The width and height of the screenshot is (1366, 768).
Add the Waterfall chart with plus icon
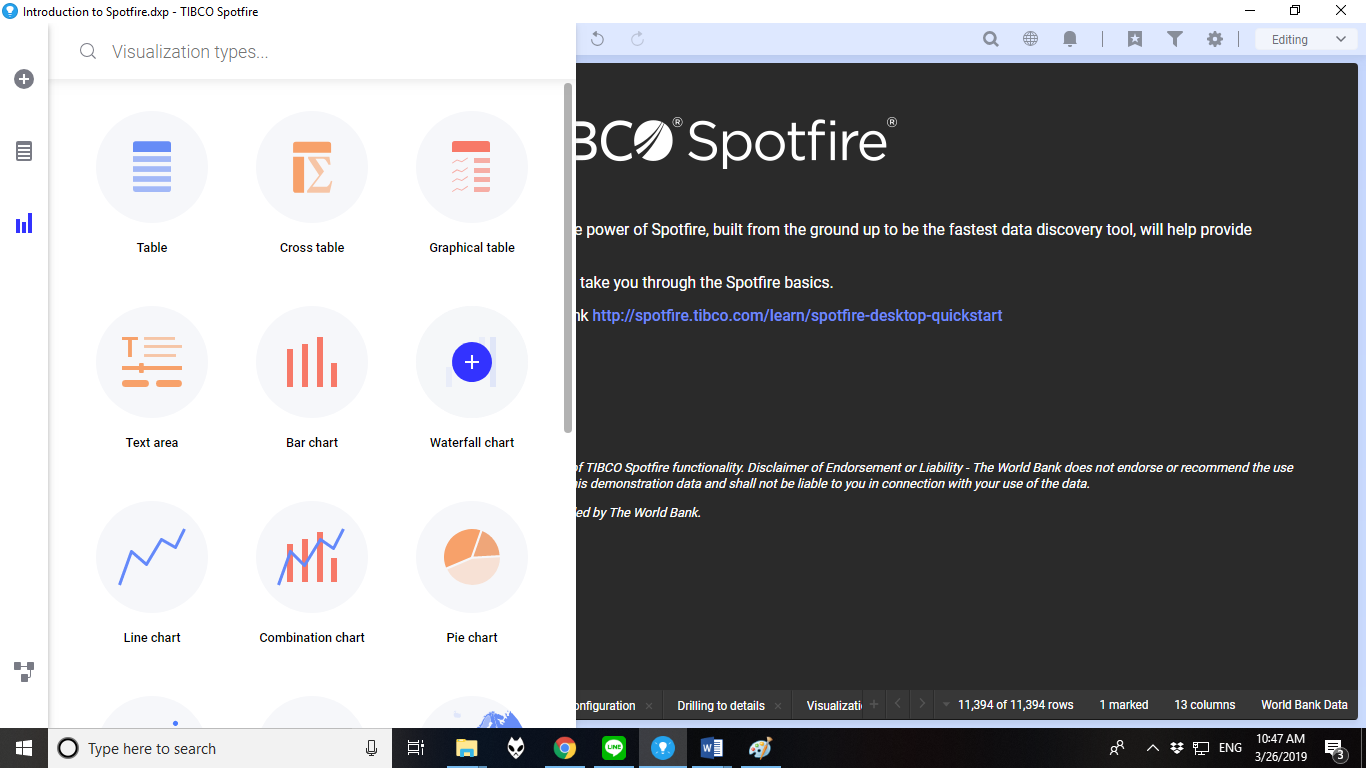(472, 362)
